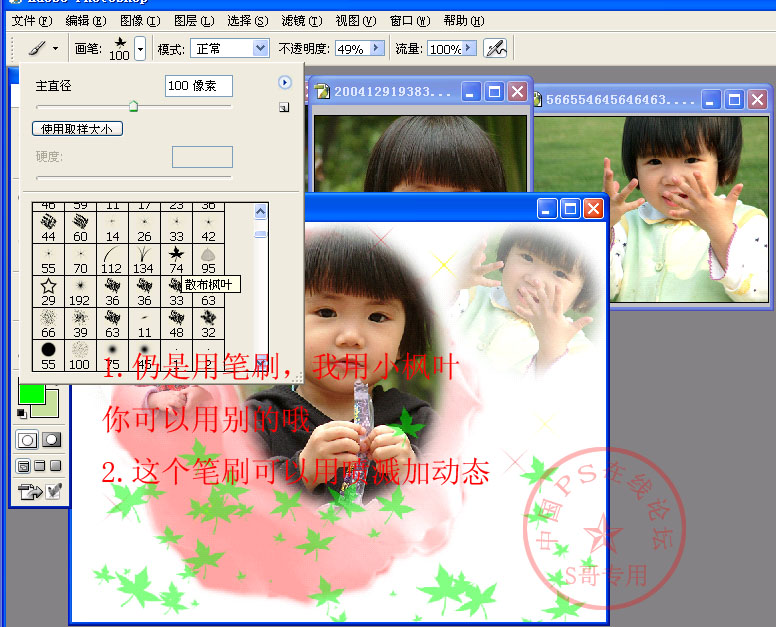Pick the 60 textured stroke brush
This screenshot has height=627, width=776.
point(80,228)
